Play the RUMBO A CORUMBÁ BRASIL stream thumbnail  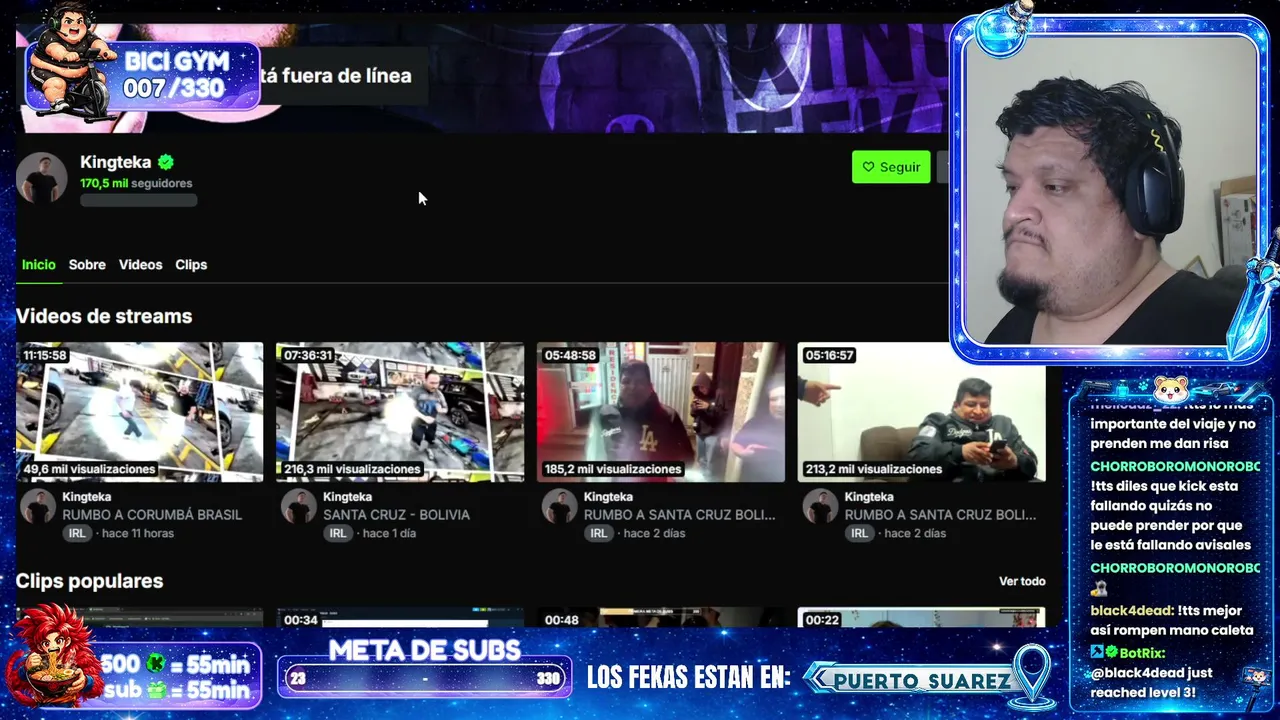[x=140, y=412]
